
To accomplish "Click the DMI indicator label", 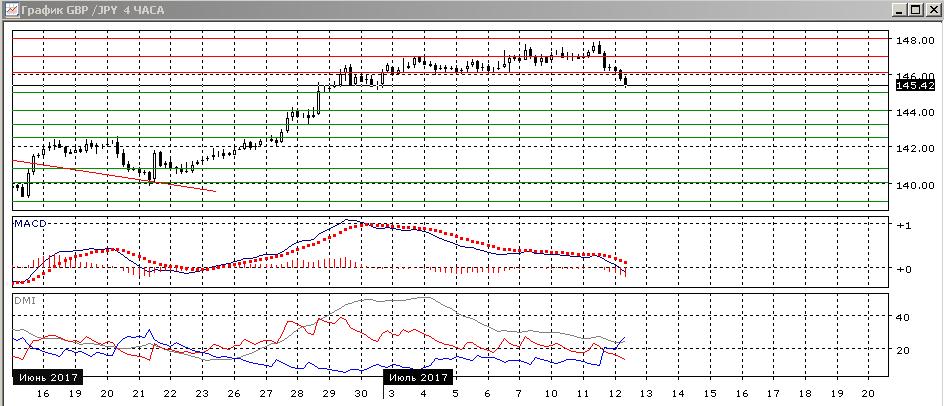I will pyautogui.click(x=25, y=300).
